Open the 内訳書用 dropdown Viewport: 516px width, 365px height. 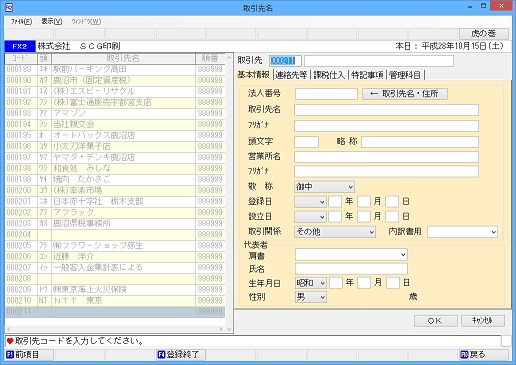point(462,232)
